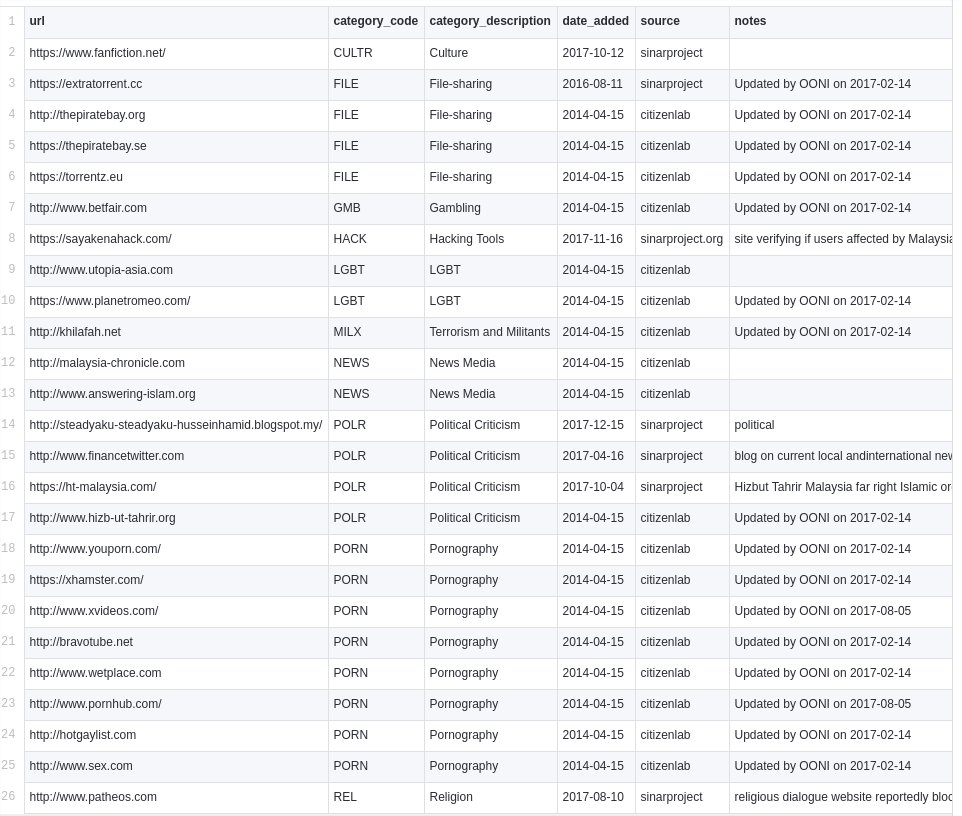962x816 pixels.
Task: Click the site verifying users notes cell
Action: point(841,239)
